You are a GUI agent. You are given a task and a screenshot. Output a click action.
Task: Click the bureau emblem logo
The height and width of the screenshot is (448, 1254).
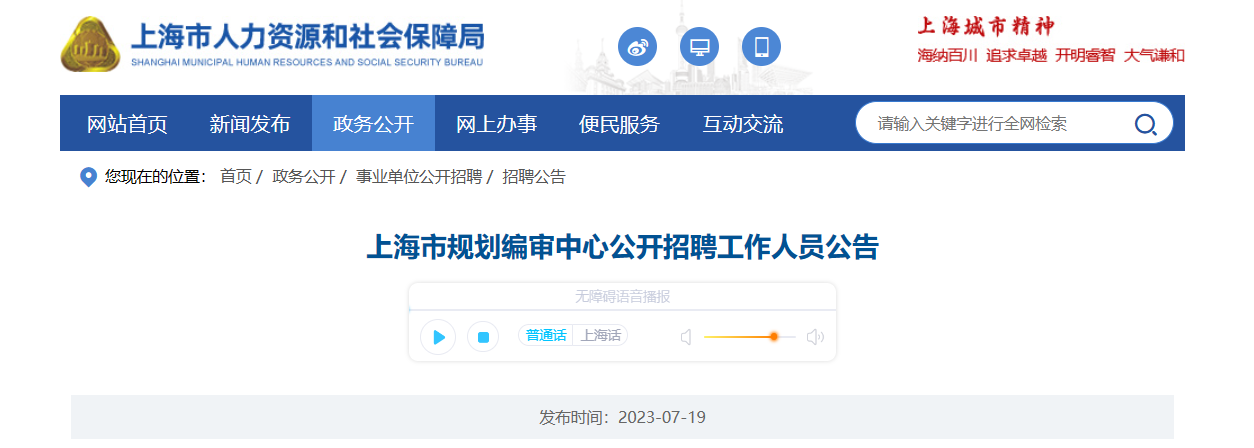(91, 46)
